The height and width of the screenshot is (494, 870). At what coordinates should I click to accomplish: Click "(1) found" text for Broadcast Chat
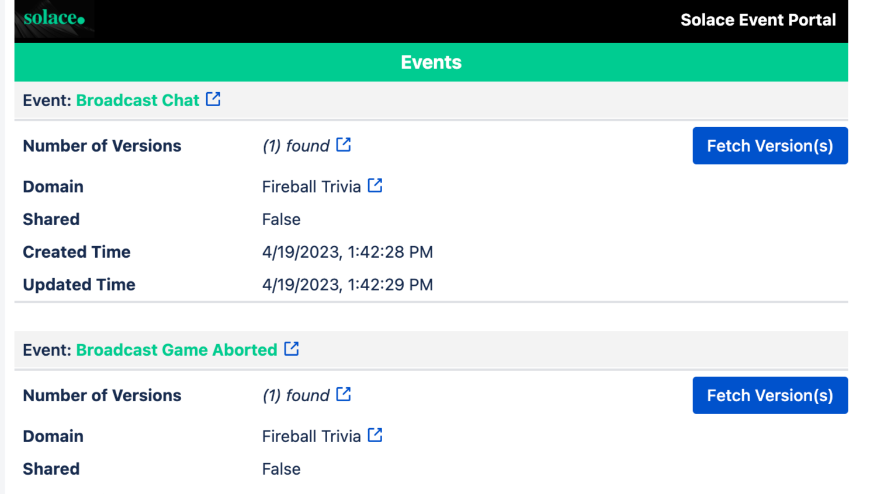click(295, 146)
